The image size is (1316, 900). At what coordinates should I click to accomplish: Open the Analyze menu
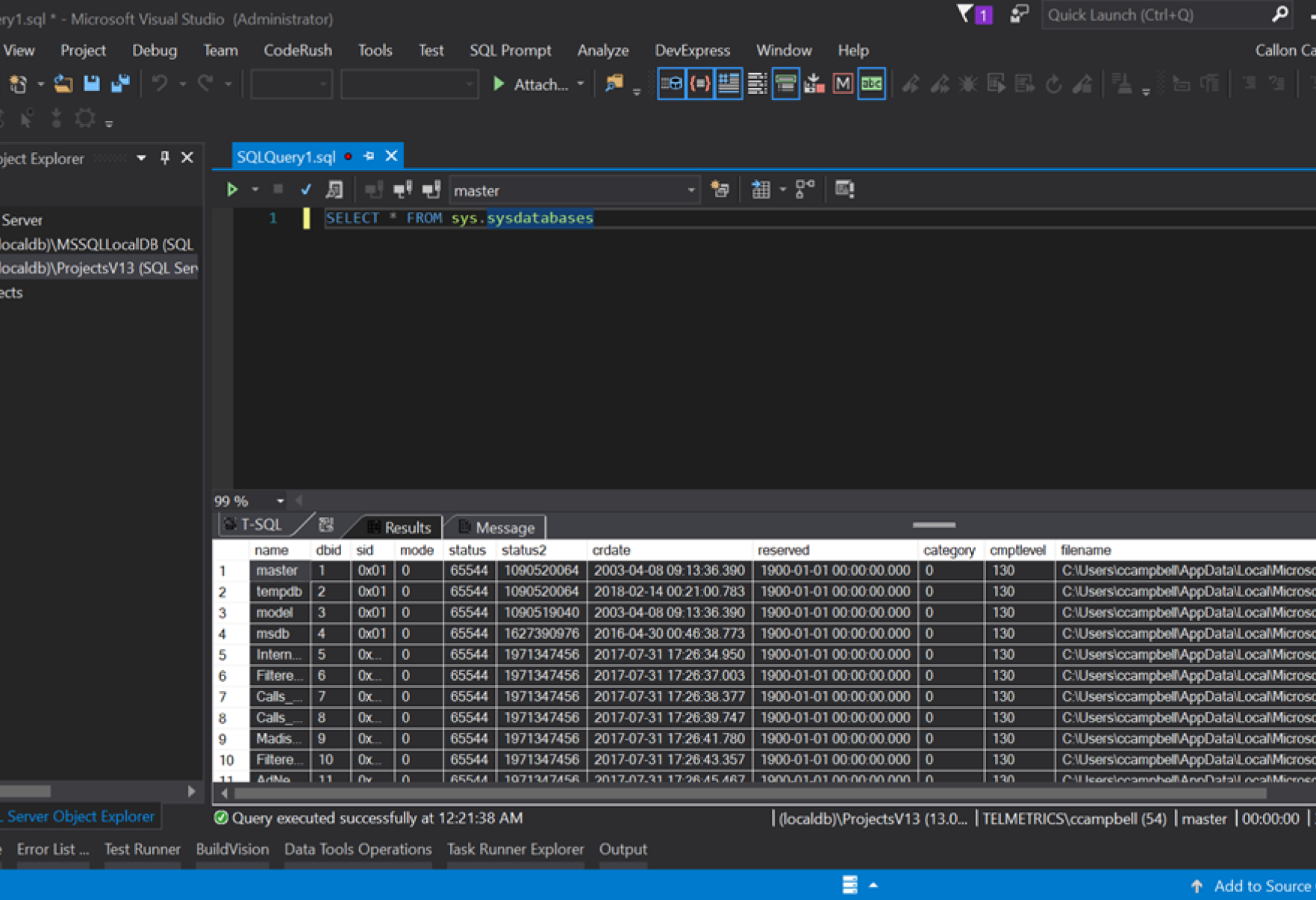pos(602,50)
